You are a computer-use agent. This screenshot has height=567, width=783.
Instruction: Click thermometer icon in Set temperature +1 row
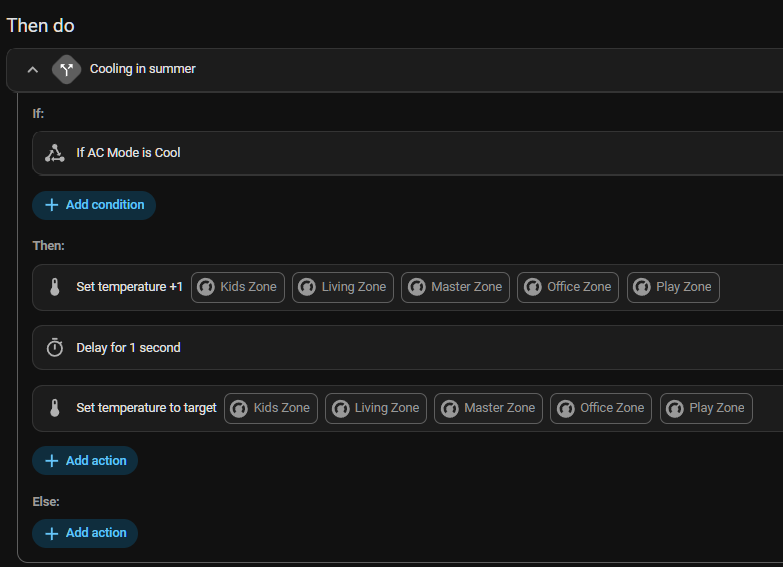click(x=55, y=287)
